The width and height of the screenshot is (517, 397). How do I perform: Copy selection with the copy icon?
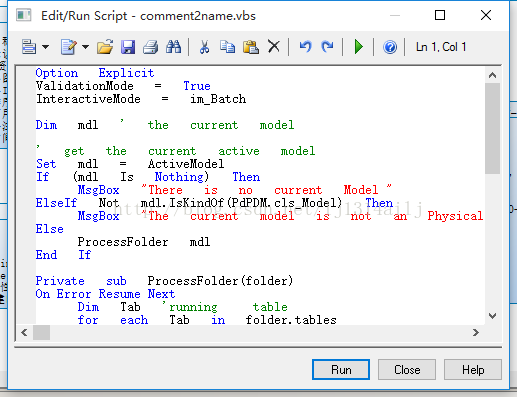(x=227, y=47)
